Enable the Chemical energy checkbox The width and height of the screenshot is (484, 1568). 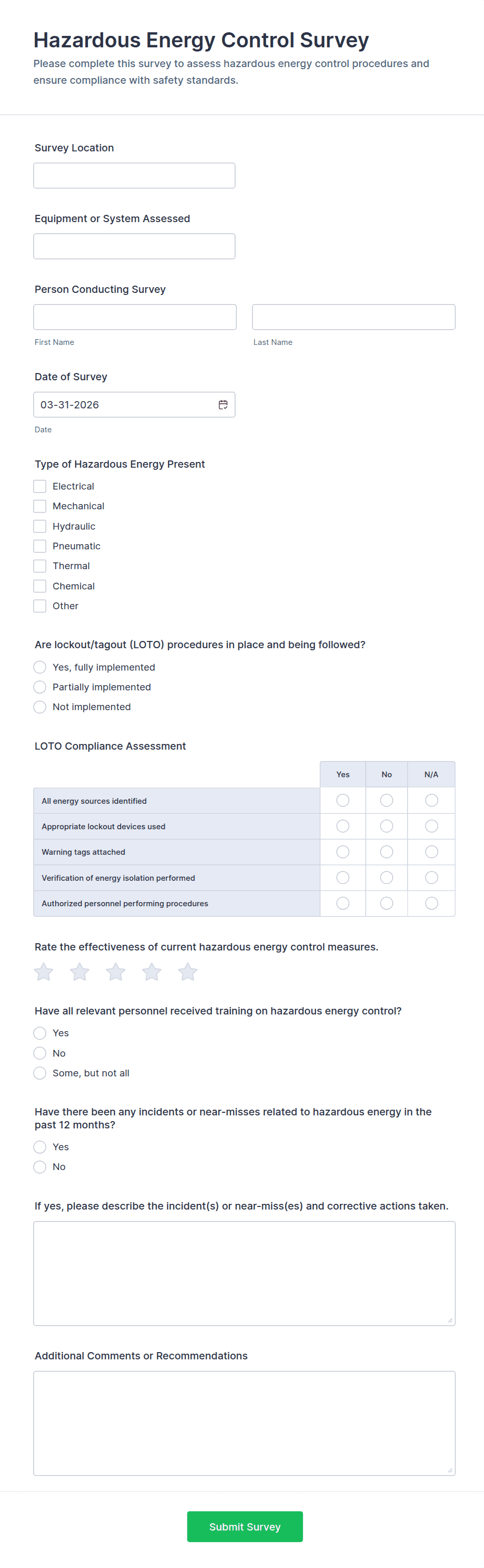coord(40,586)
